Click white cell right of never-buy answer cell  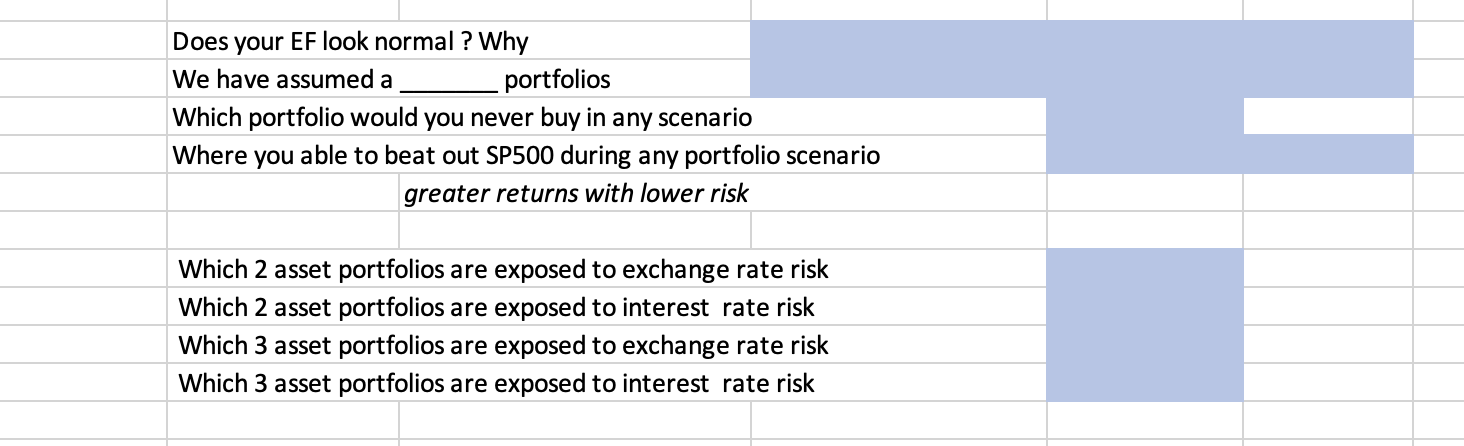(1328, 117)
